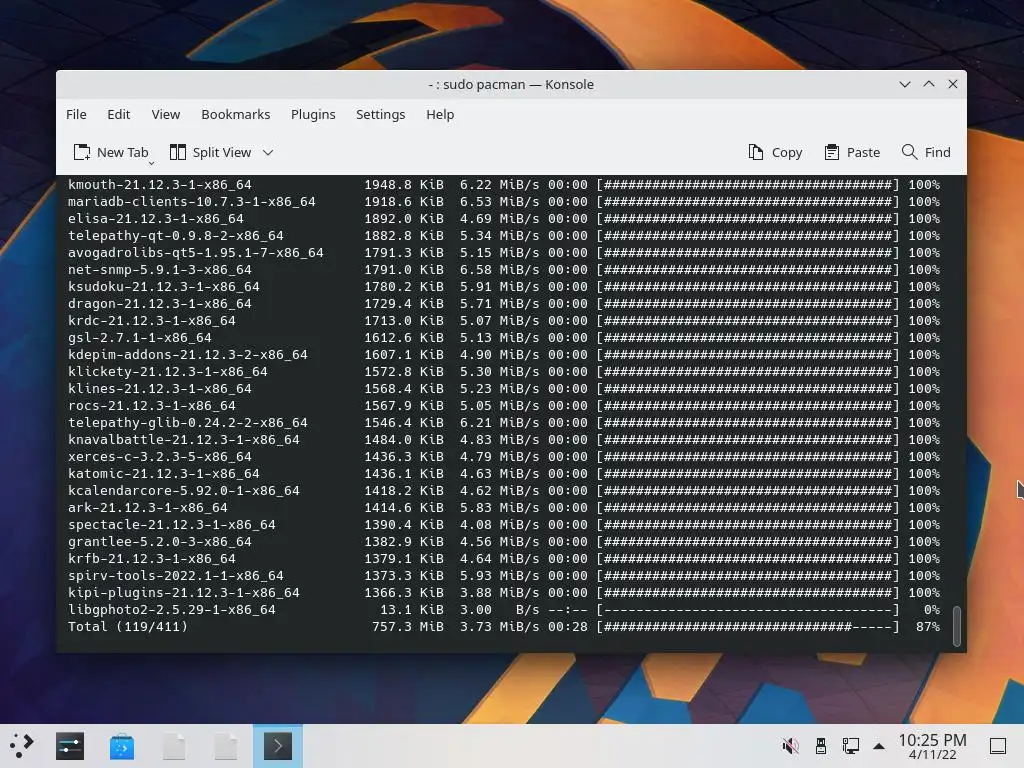This screenshot has height=768, width=1024.
Task: Click the Paste toolbar button
Action: coord(852,152)
